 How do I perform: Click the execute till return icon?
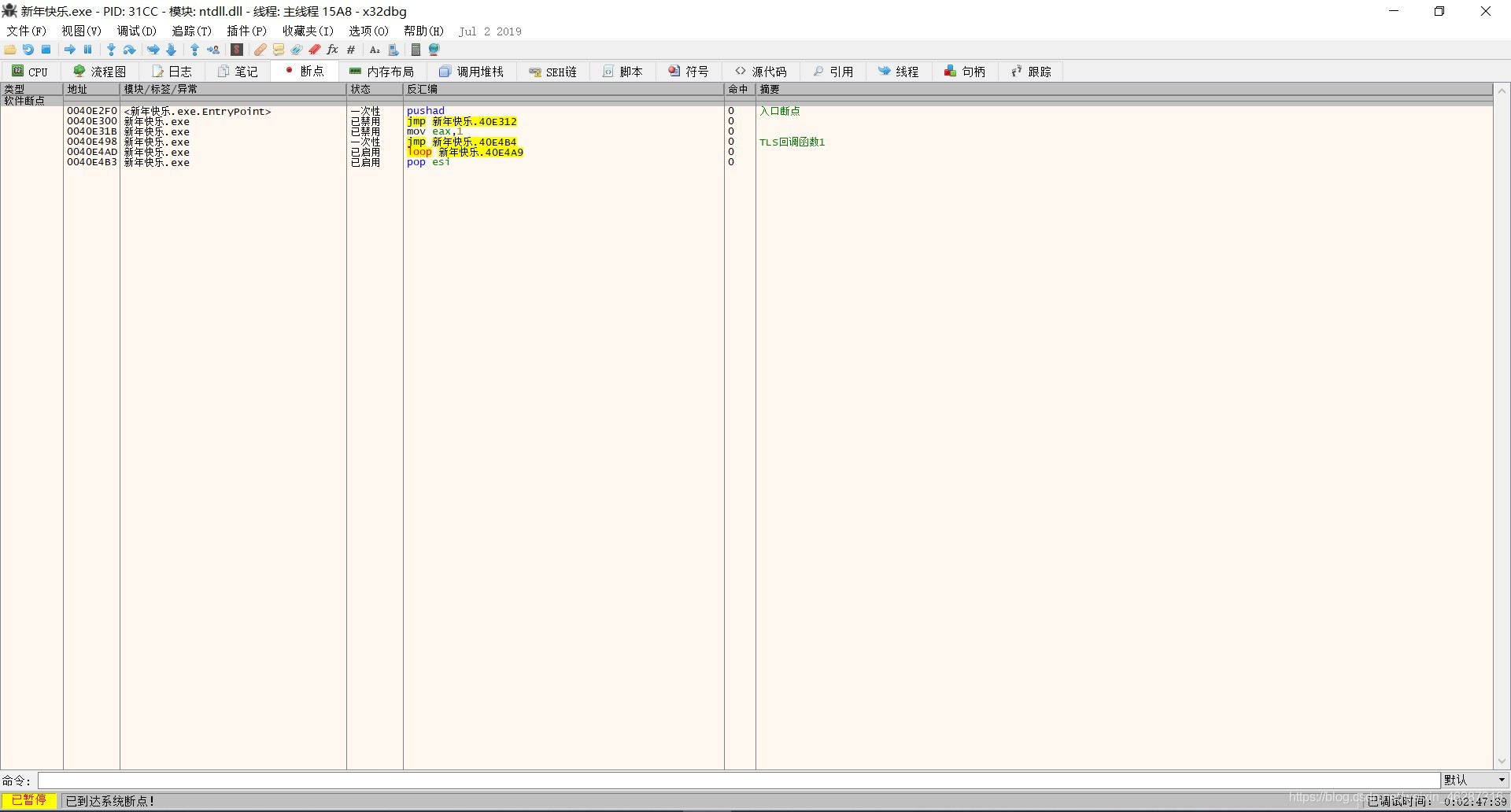195,50
